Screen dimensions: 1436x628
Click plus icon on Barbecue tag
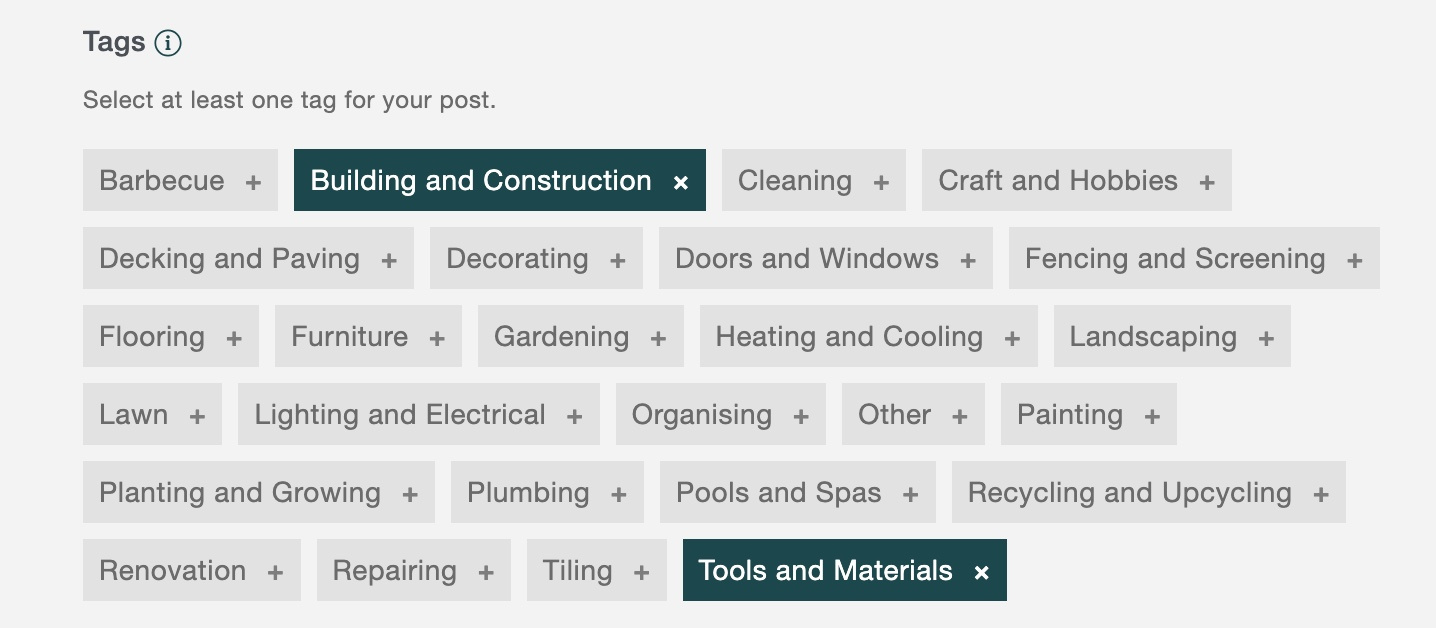click(253, 182)
